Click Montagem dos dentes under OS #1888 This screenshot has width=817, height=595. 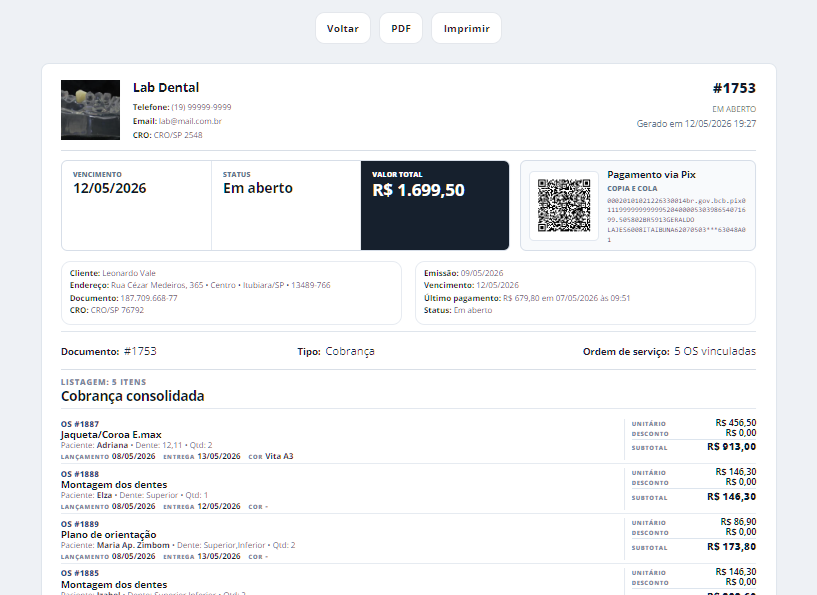click(x=114, y=485)
